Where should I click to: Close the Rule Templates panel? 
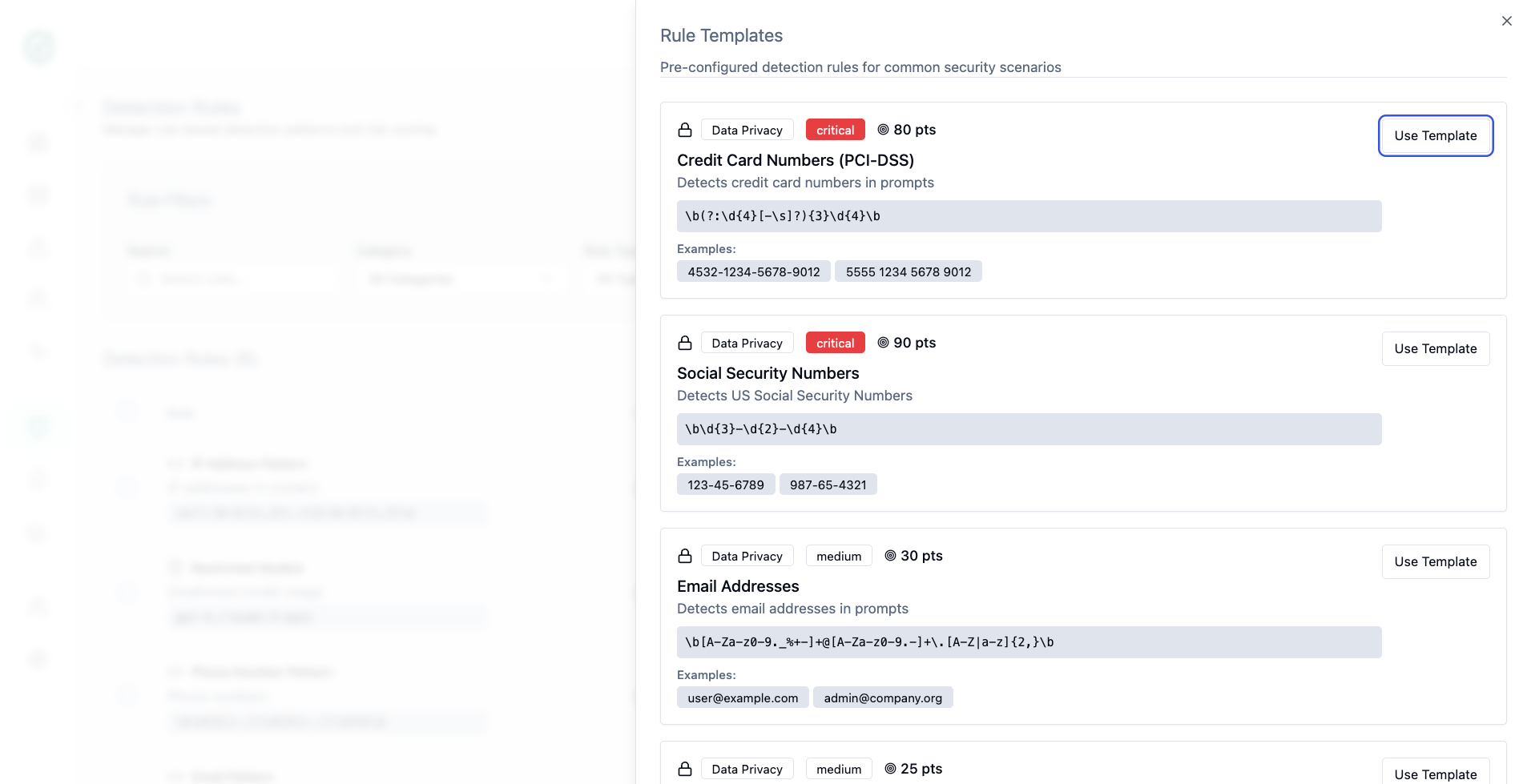click(1506, 21)
